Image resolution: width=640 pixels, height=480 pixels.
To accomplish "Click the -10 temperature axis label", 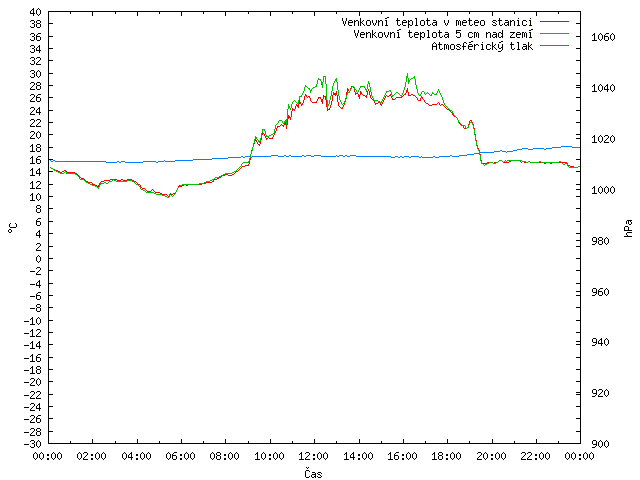I will 33,321.
